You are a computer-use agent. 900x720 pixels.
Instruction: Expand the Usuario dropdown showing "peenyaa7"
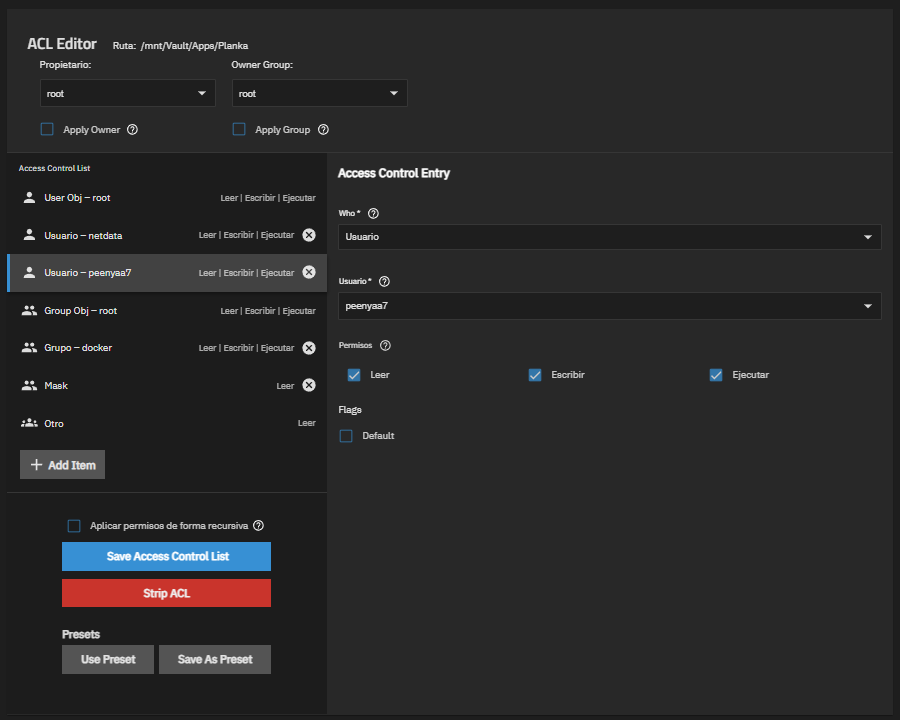610,306
